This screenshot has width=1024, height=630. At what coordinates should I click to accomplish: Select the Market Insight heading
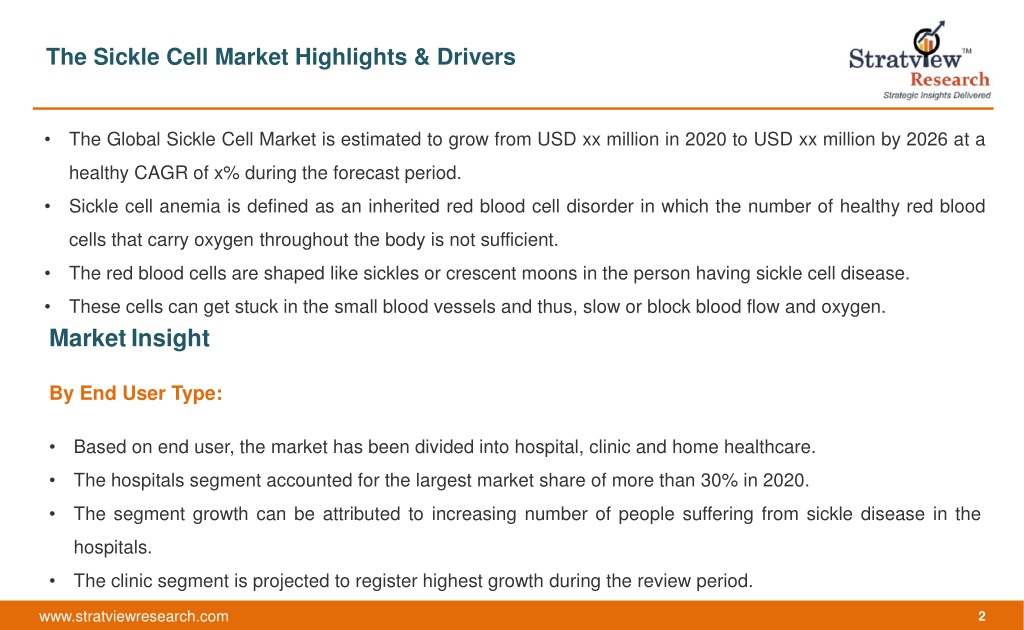129,338
